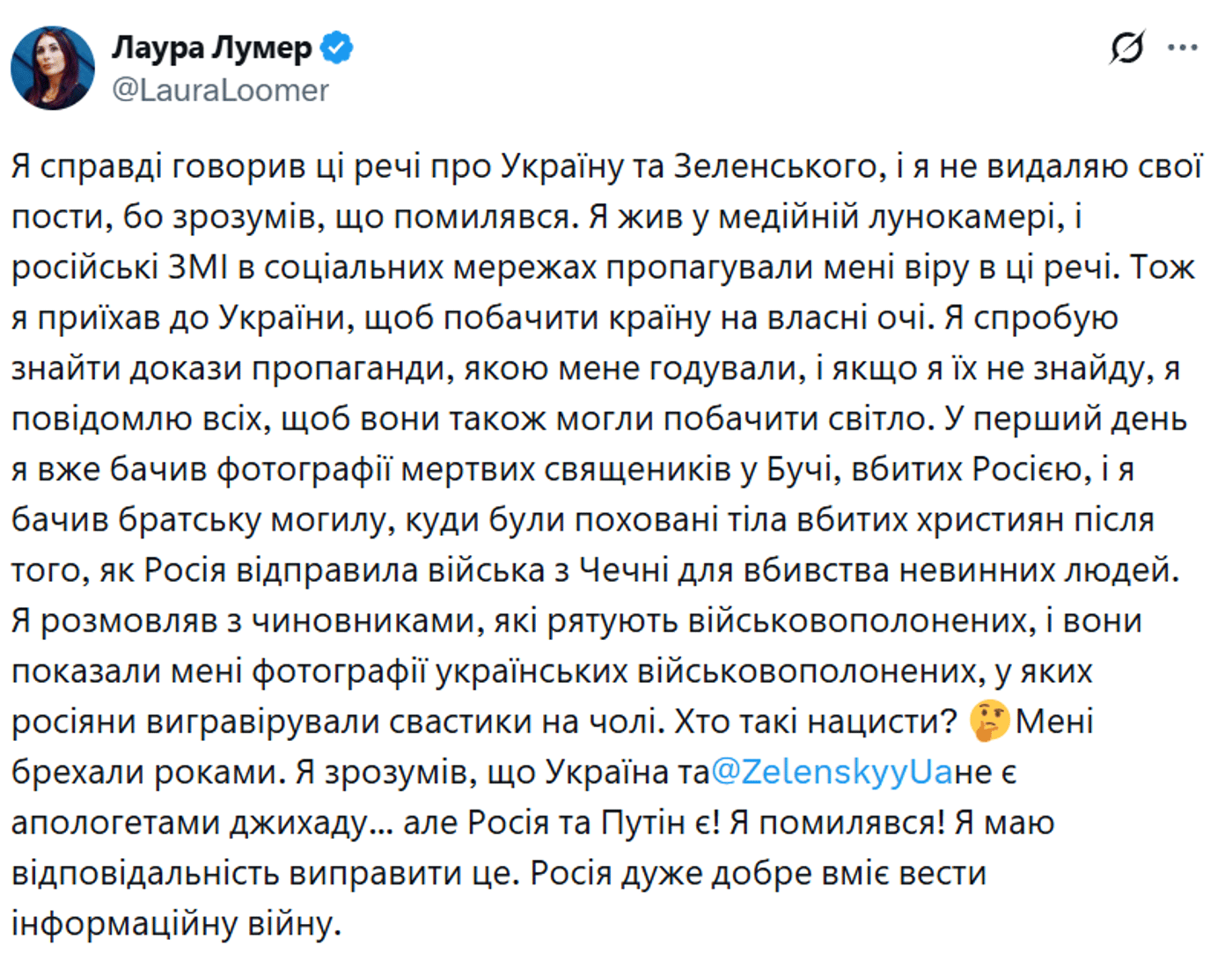Open Лаура Лумер's profile picture
The width and height of the screenshot is (1232, 961).
pyautogui.click(x=53, y=68)
